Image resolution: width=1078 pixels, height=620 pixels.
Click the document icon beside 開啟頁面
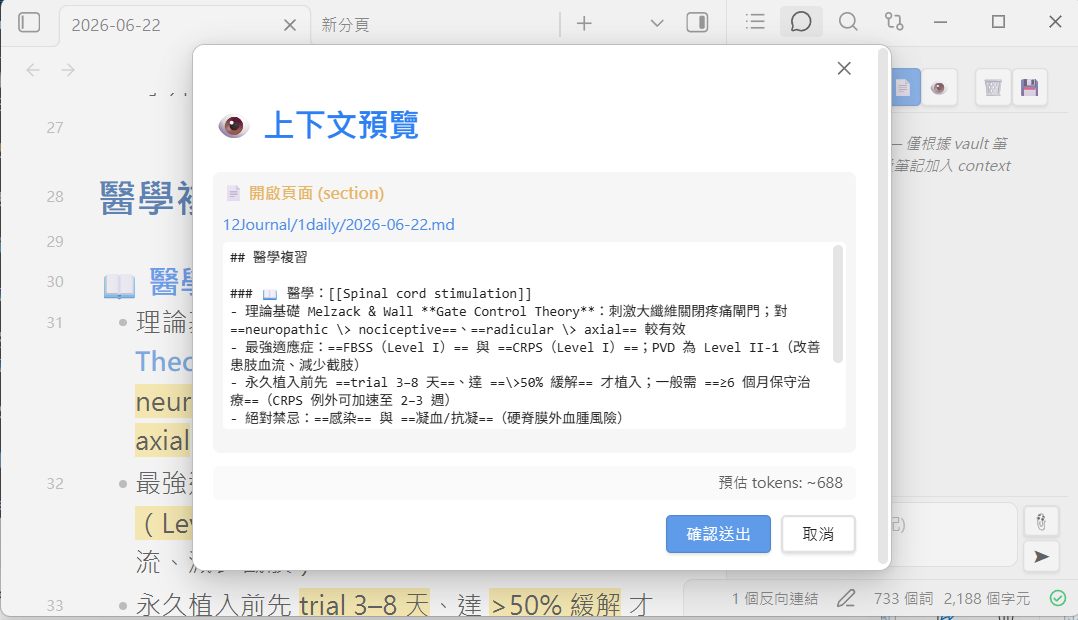pyautogui.click(x=233, y=193)
